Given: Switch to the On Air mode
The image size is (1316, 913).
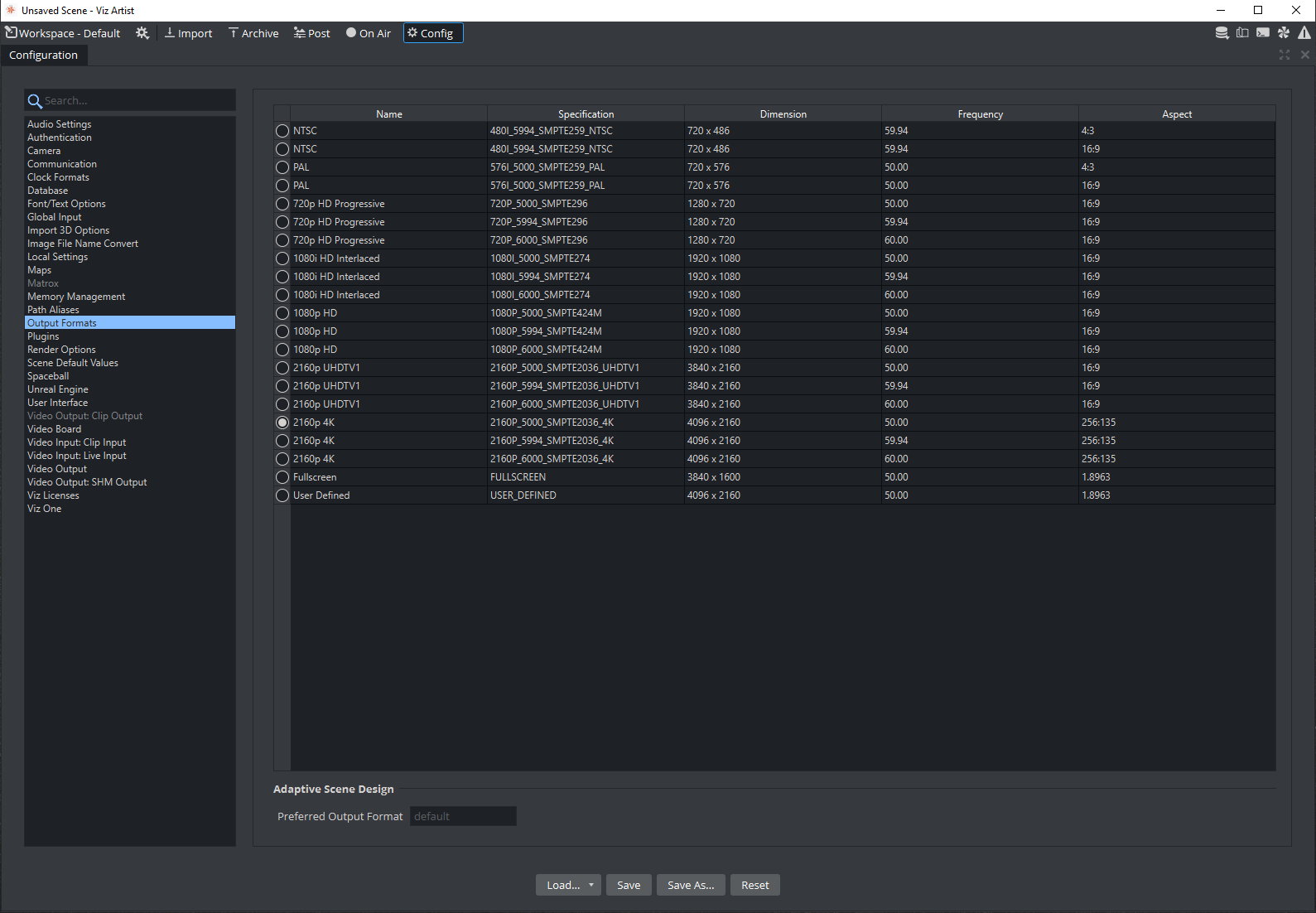Looking at the screenshot, I should click(x=369, y=33).
